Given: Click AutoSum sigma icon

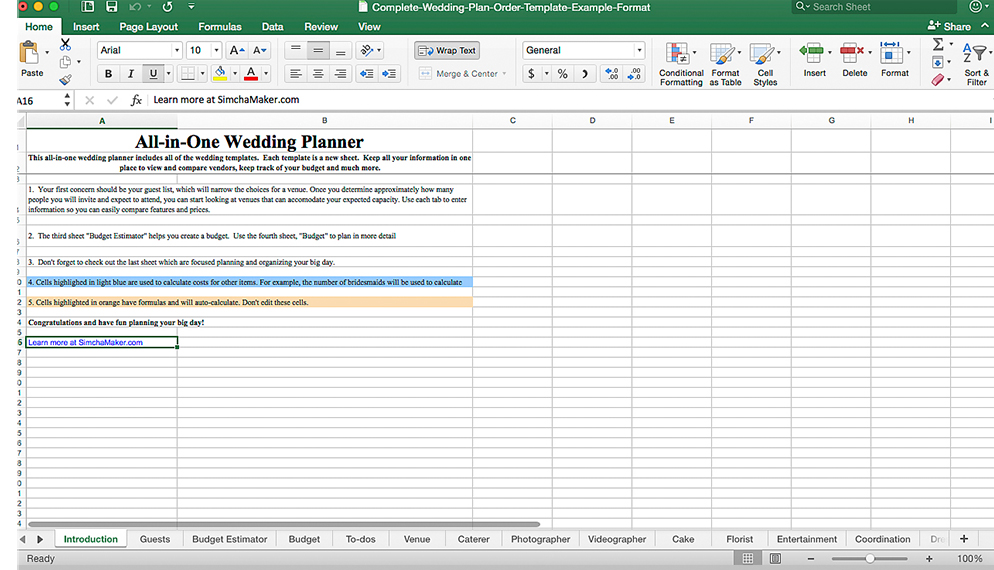Looking at the screenshot, I should (x=938, y=44).
